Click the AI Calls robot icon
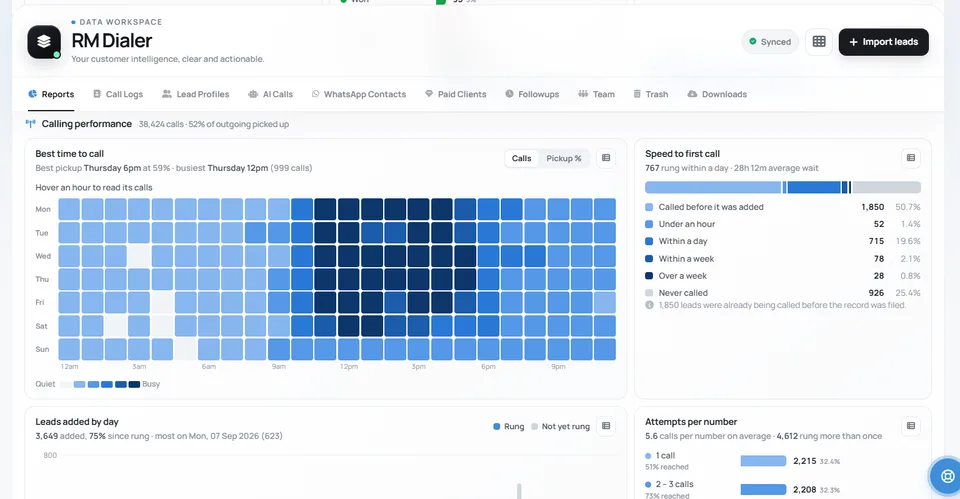960x499 pixels. click(253, 94)
